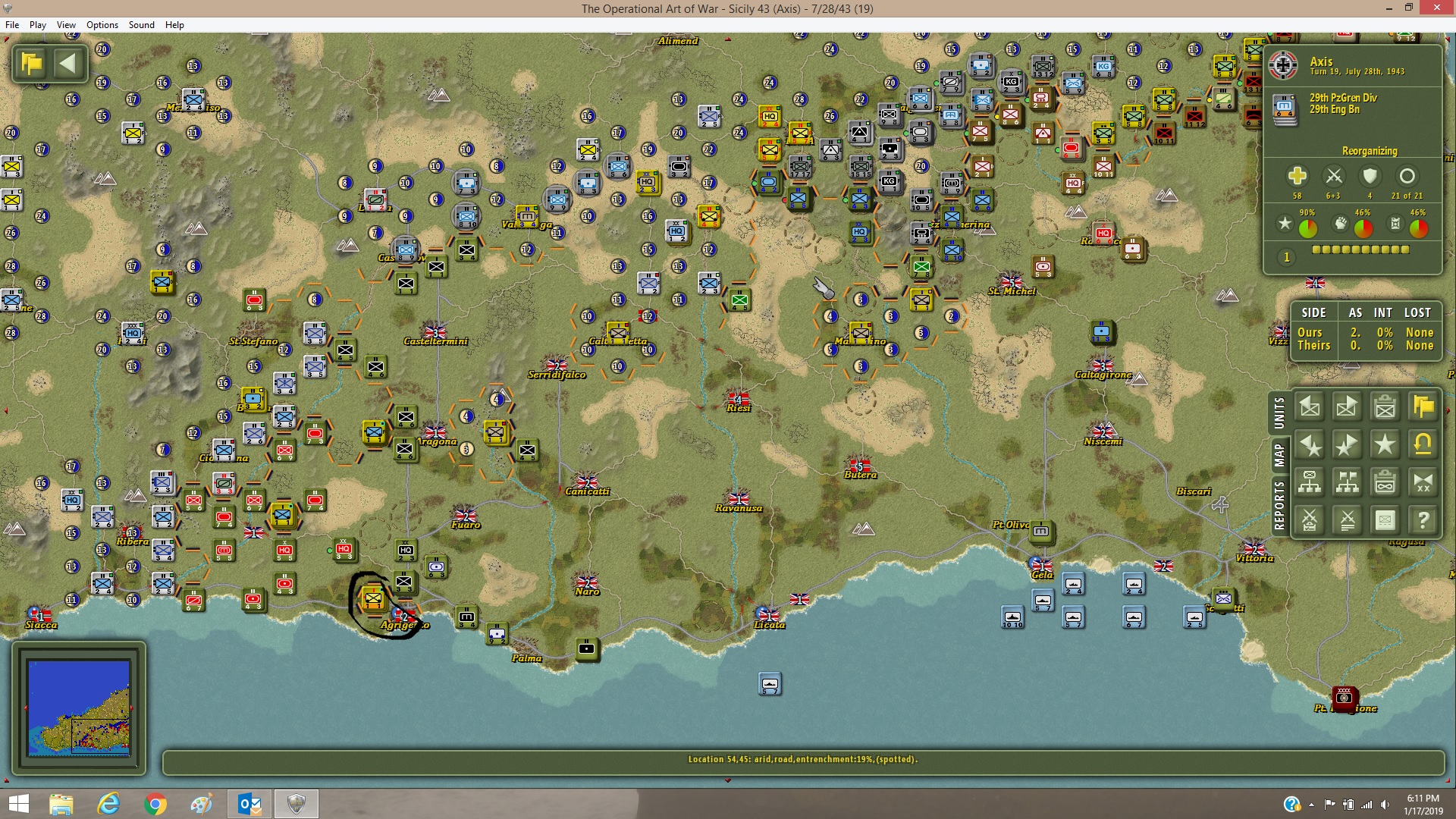Open the Options menu
The image size is (1456, 819).
coord(102,25)
